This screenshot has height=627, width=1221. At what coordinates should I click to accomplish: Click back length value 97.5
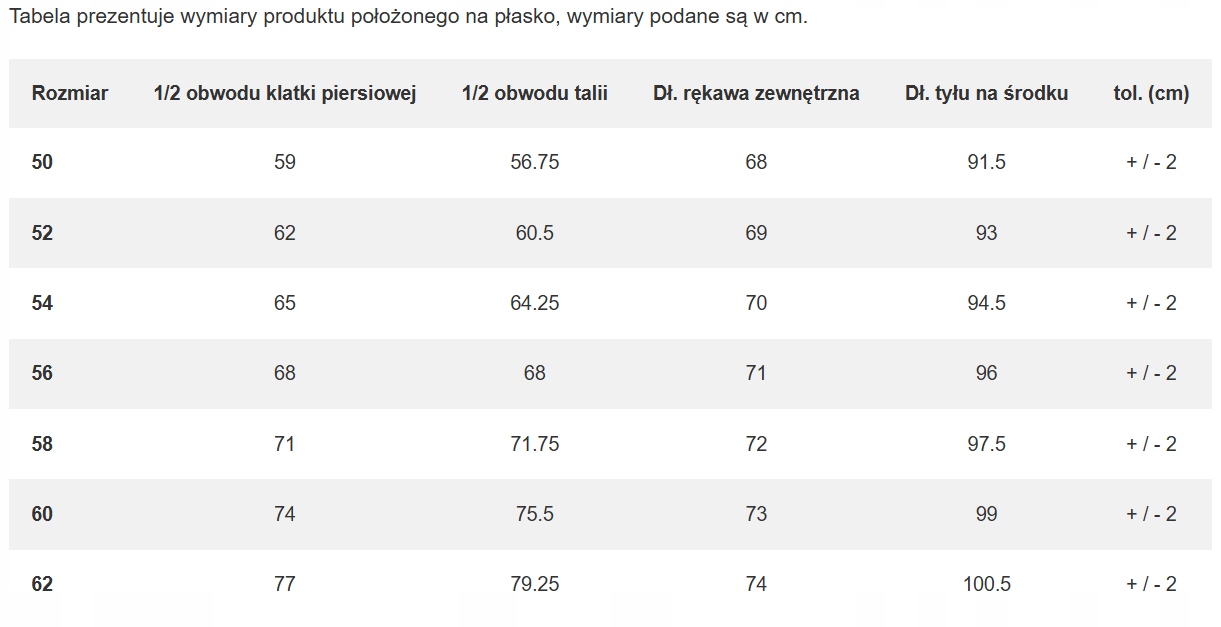[986, 444]
